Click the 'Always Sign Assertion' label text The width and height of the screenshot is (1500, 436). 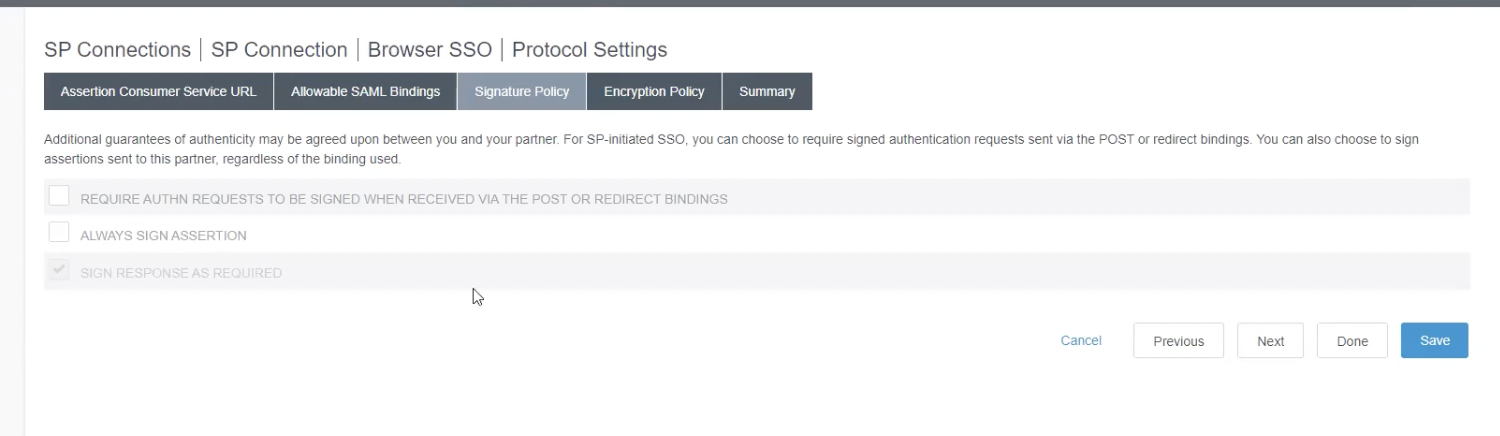tap(163, 236)
